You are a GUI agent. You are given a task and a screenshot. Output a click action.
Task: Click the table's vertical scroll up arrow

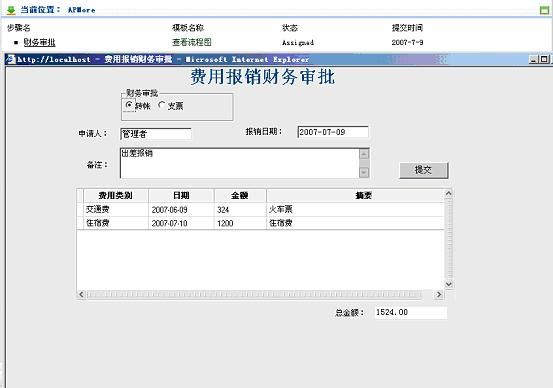point(449,193)
